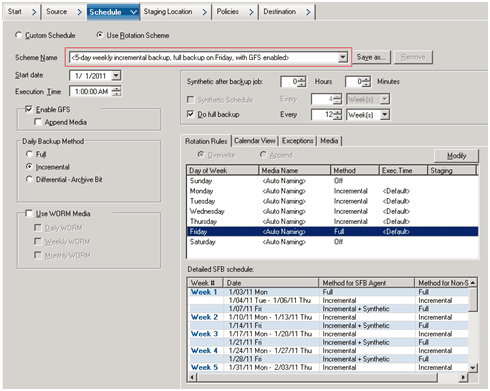Viewport: 490px width, 391px height.
Task: Select the Use Rotation Scheme option
Action: [99, 35]
